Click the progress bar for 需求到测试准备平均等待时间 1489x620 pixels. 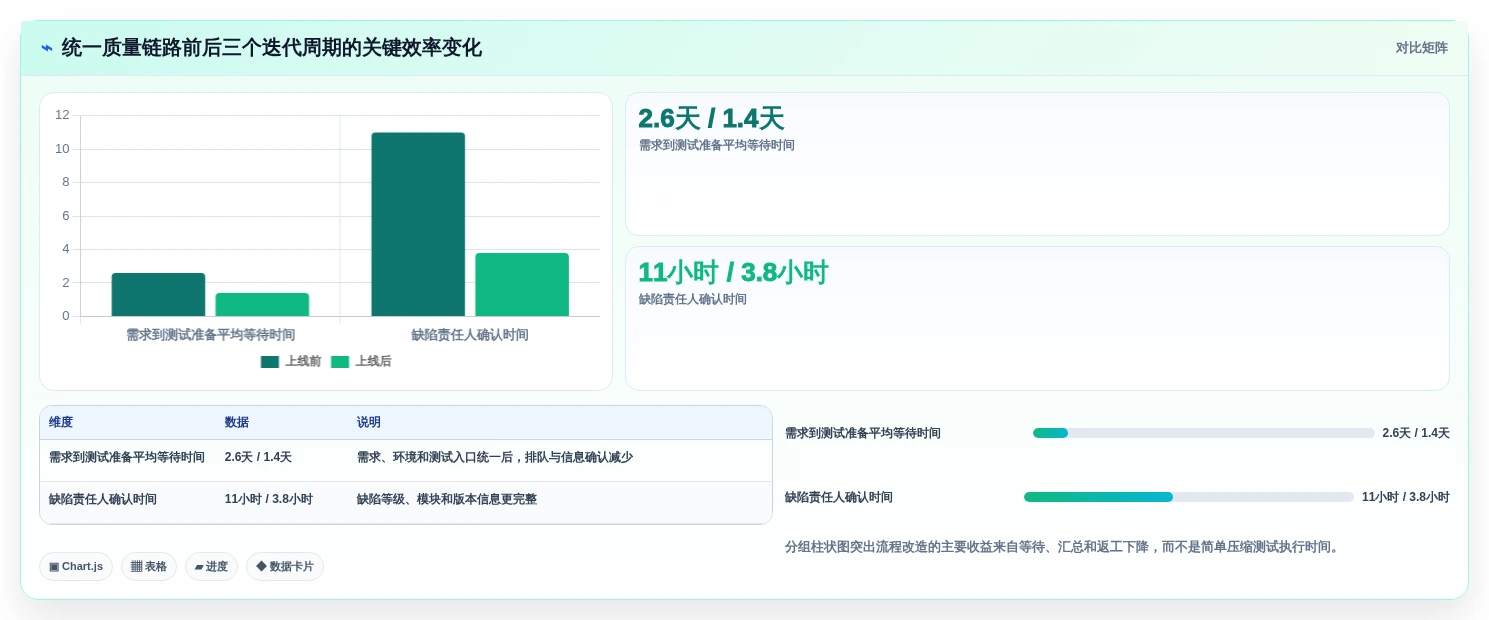1204,433
